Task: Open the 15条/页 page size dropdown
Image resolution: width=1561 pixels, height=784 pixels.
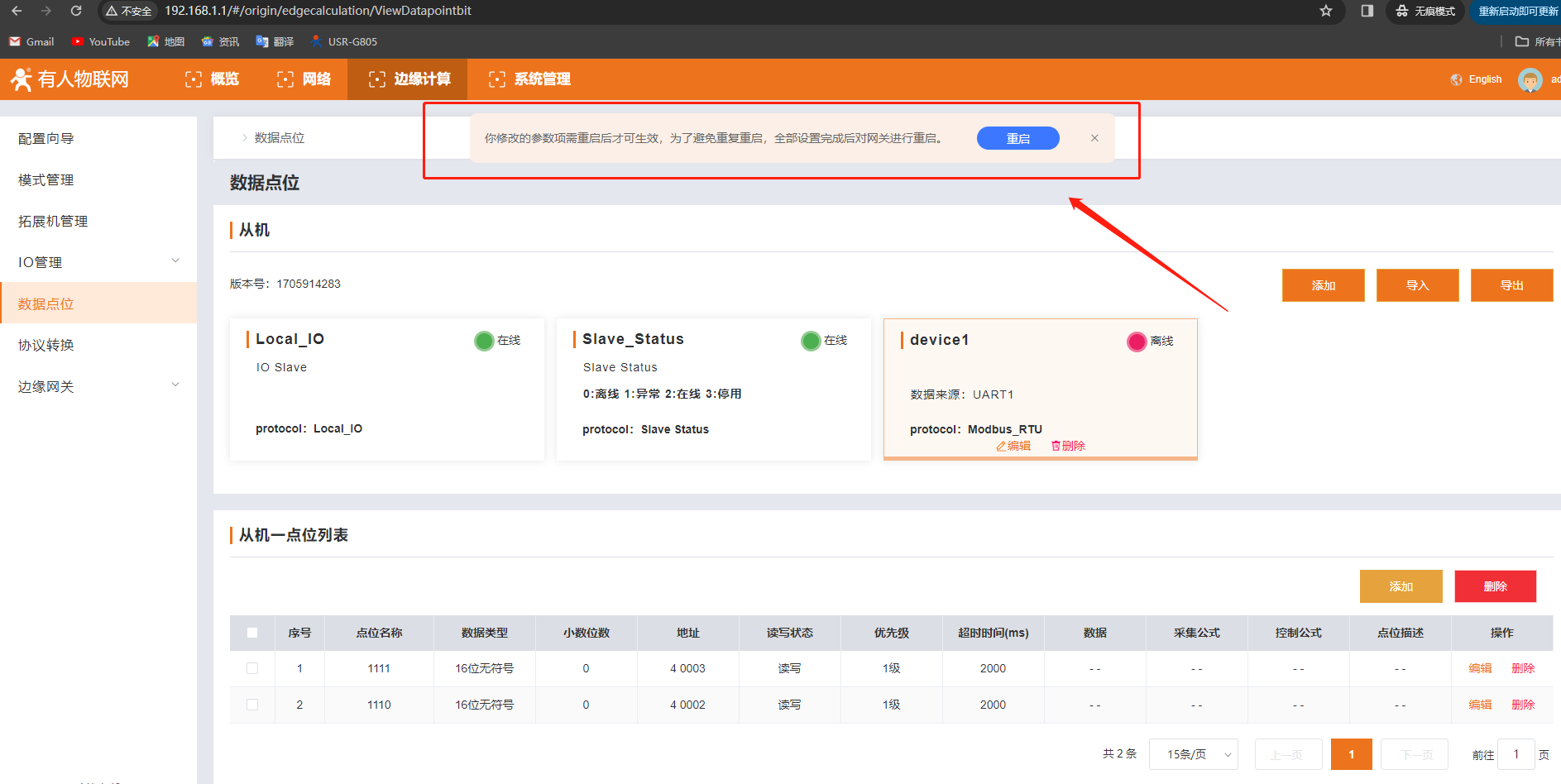Action: click(x=1193, y=754)
